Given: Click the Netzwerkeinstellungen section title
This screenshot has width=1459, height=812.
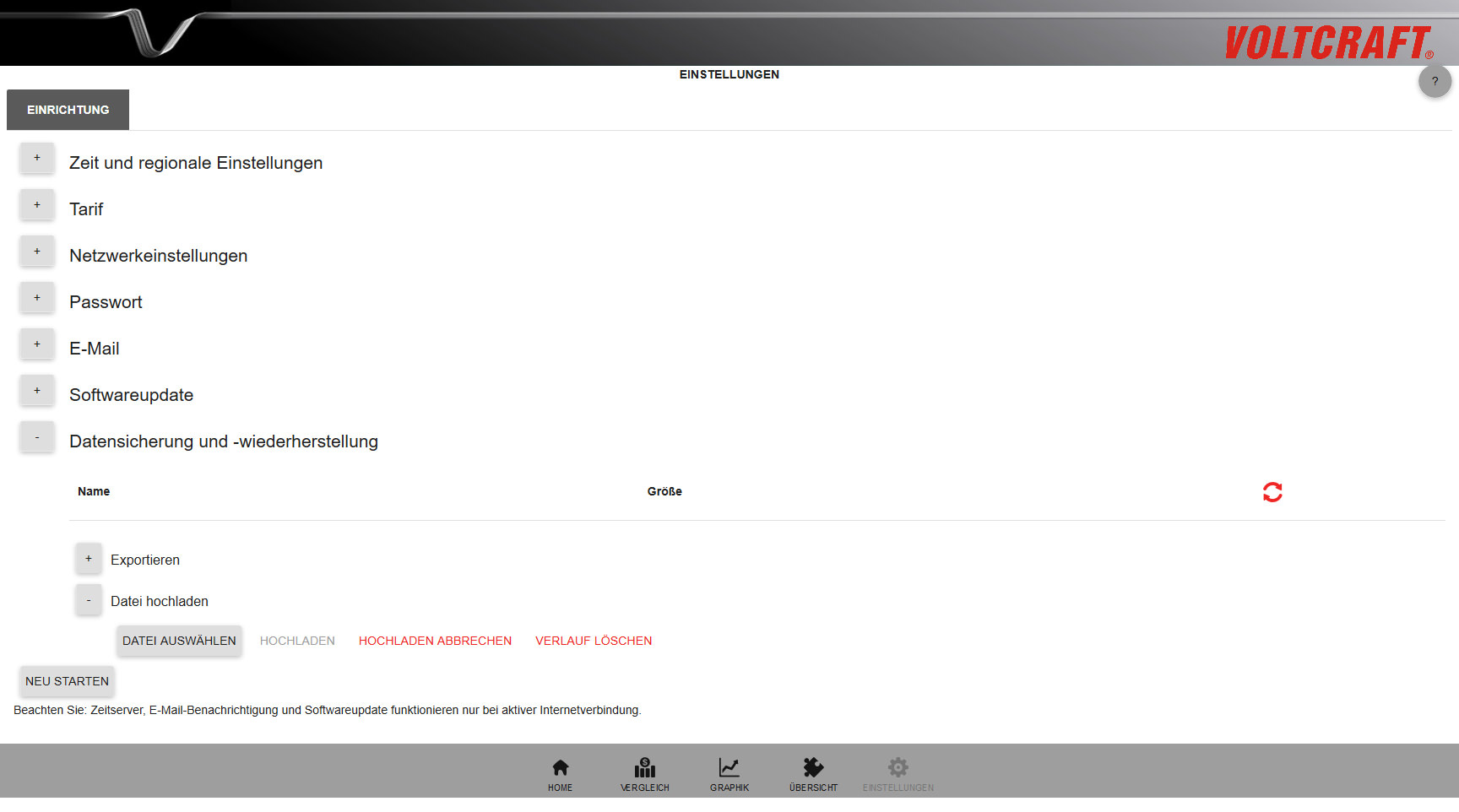Looking at the screenshot, I should click(158, 256).
